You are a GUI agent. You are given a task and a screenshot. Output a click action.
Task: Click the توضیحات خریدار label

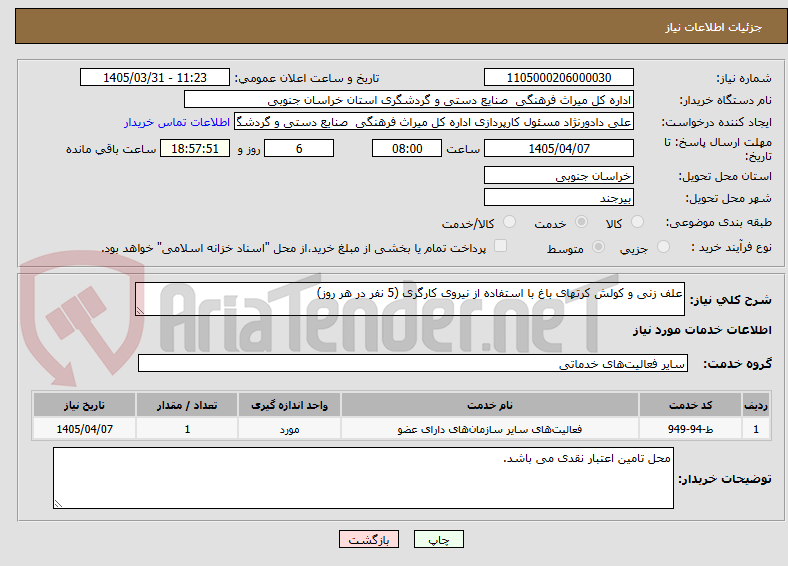click(725, 479)
